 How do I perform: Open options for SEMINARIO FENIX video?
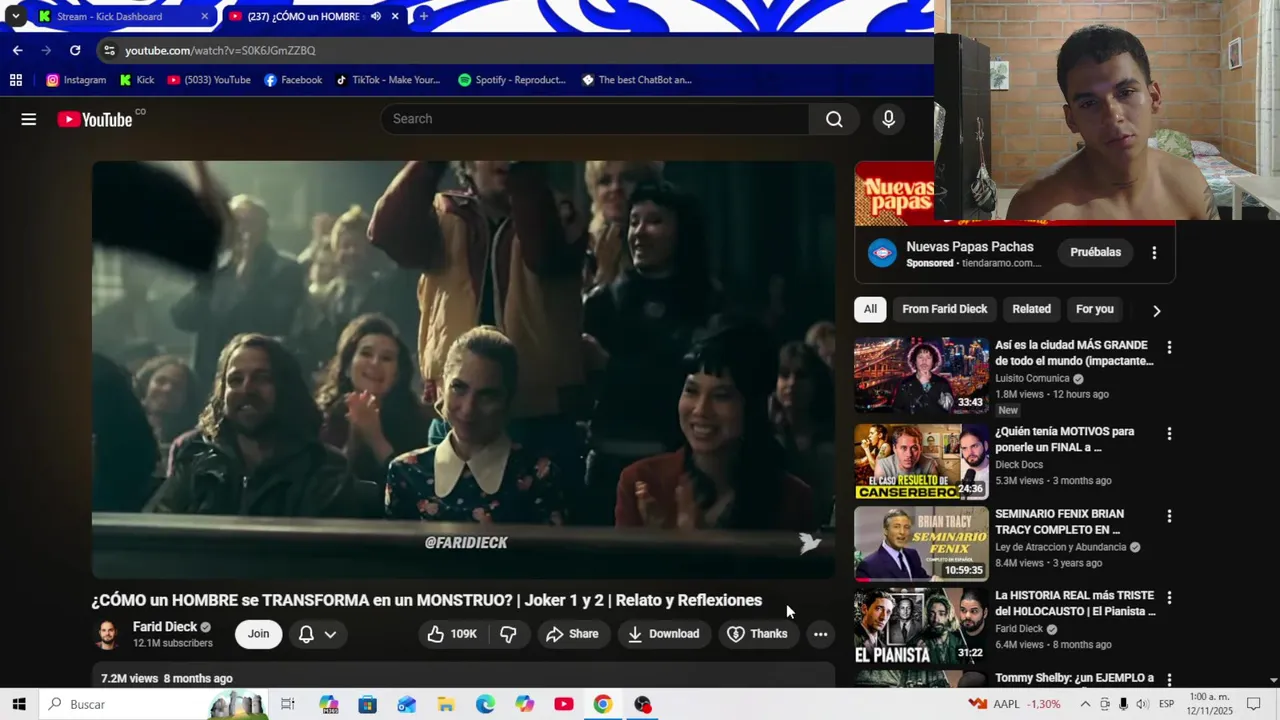(x=1169, y=516)
